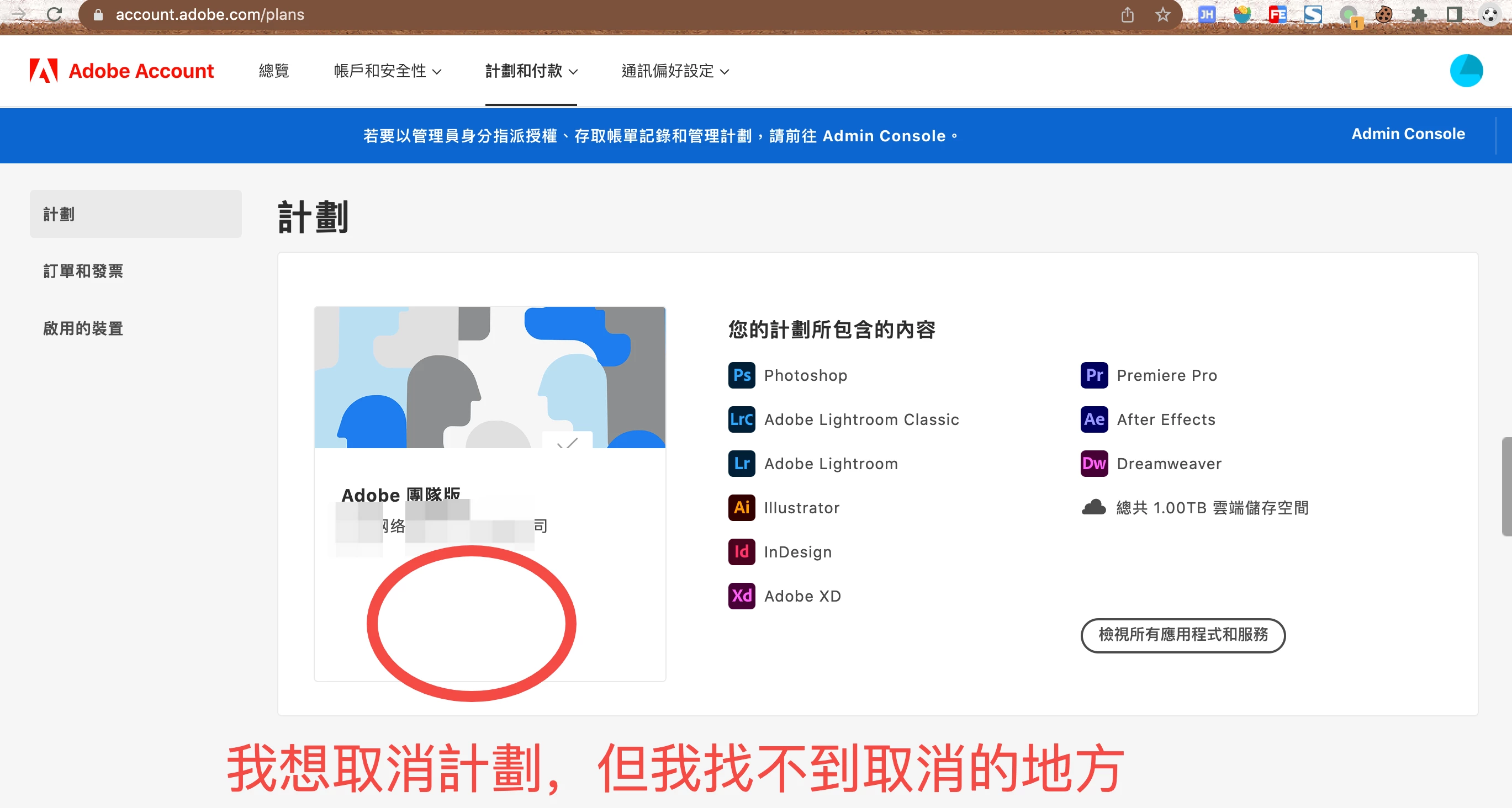Click the InDesign Id icon

pyautogui.click(x=741, y=551)
